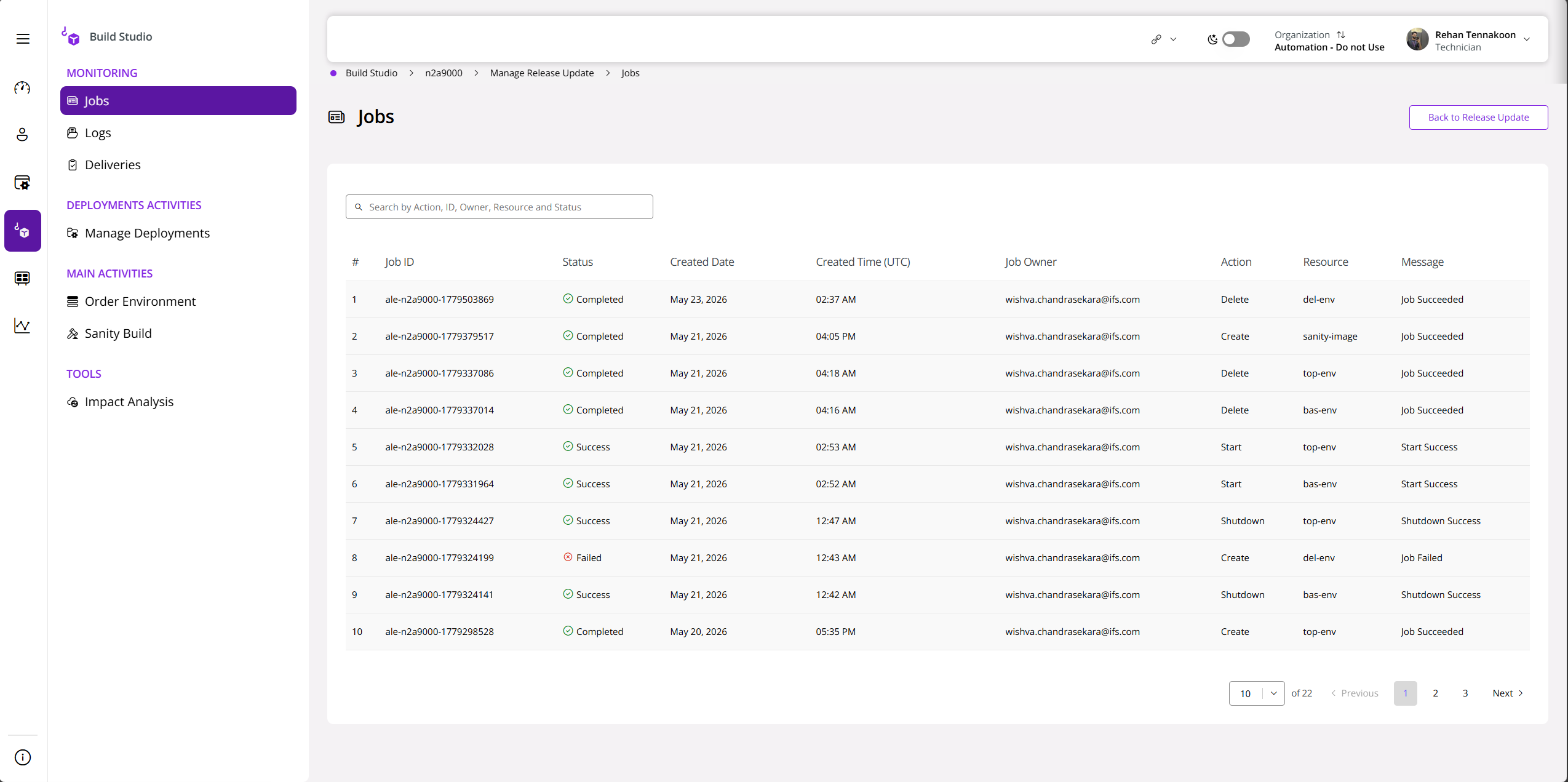
Task: Select the Build Studio cube icon in rail
Action: 23,231
